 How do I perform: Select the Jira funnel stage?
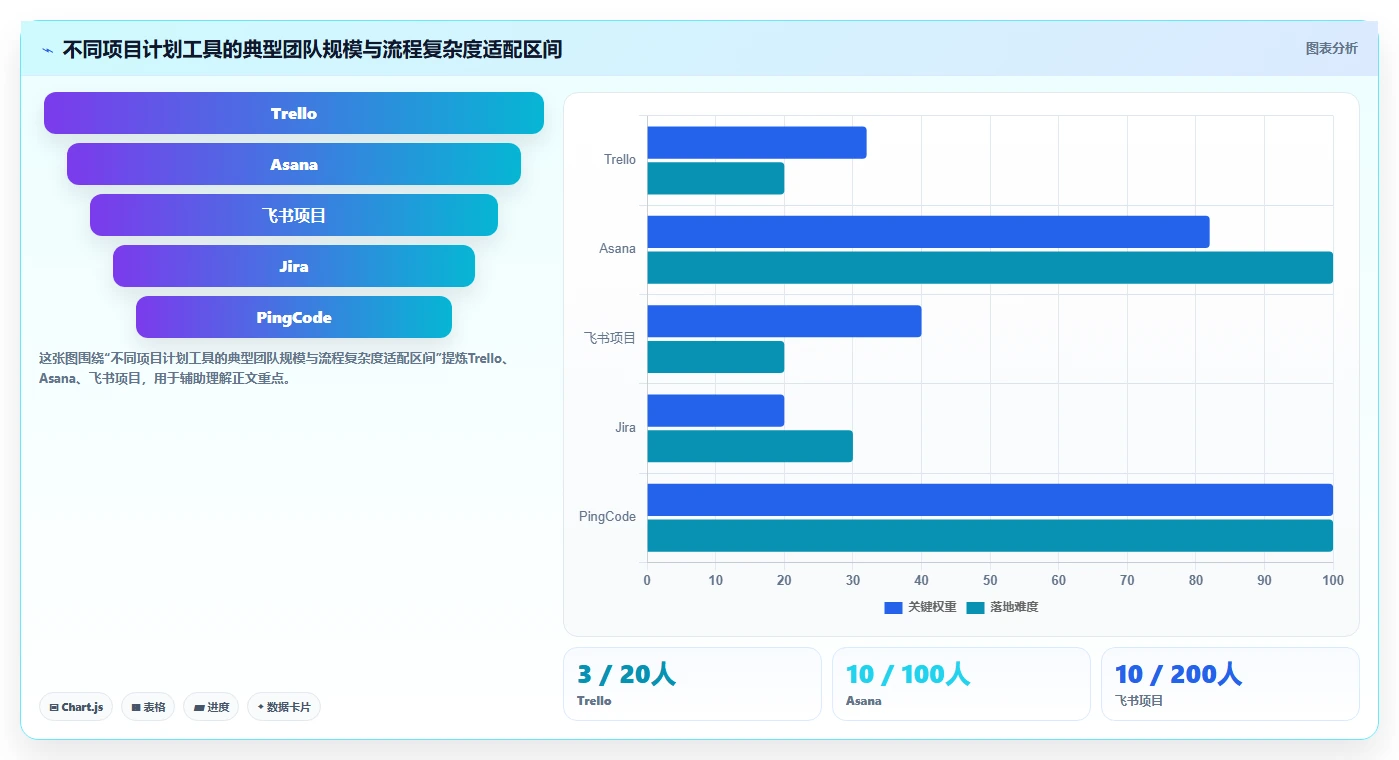point(294,266)
